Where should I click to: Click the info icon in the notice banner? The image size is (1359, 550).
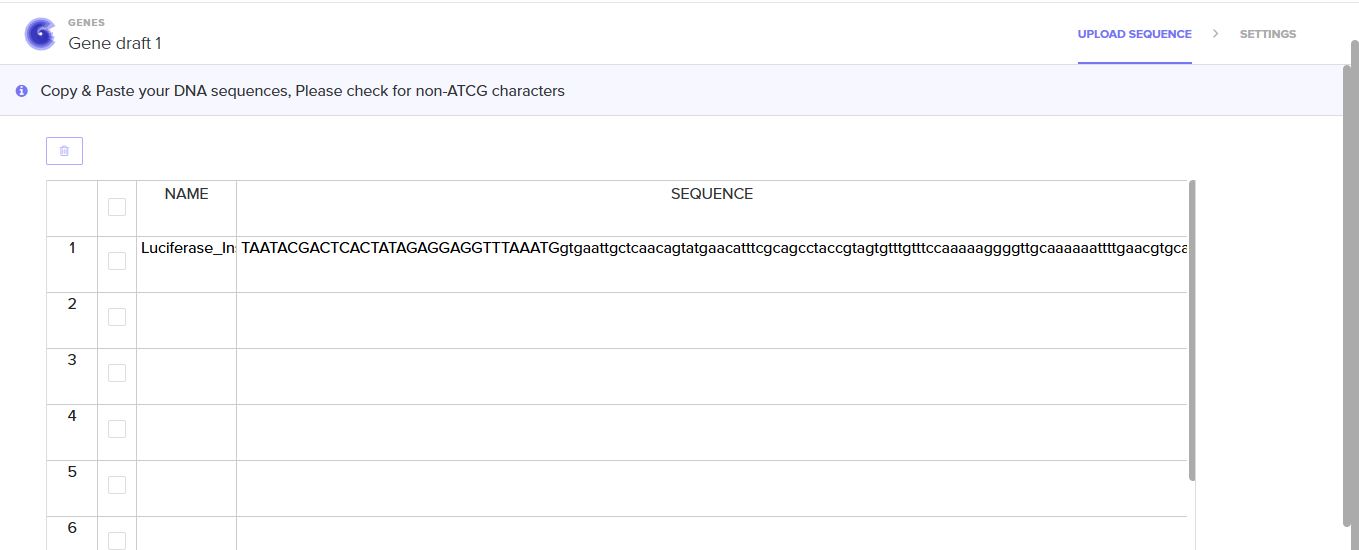tap(22, 91)
